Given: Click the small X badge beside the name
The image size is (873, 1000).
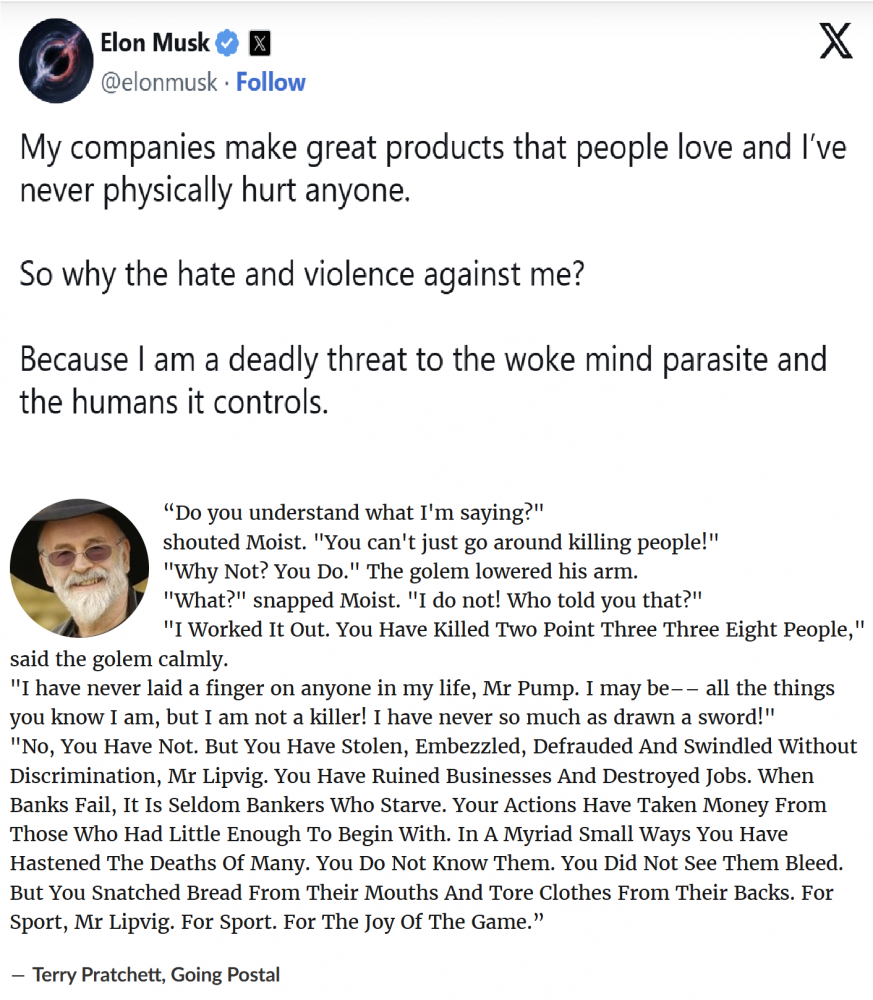Looking at the screenshot, I should click(x=259, y=44).
